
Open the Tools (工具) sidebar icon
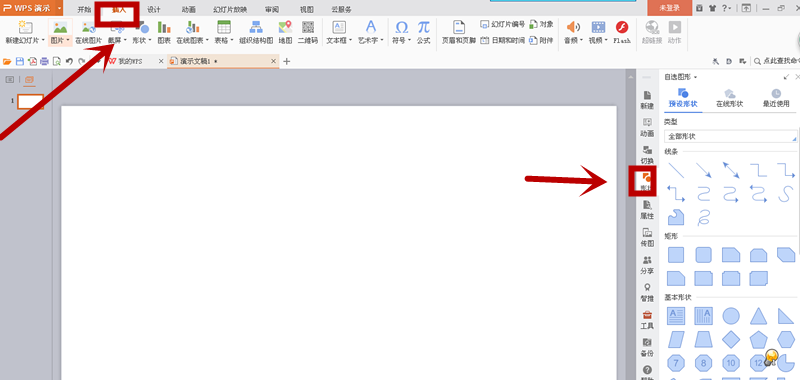(647, 320)
